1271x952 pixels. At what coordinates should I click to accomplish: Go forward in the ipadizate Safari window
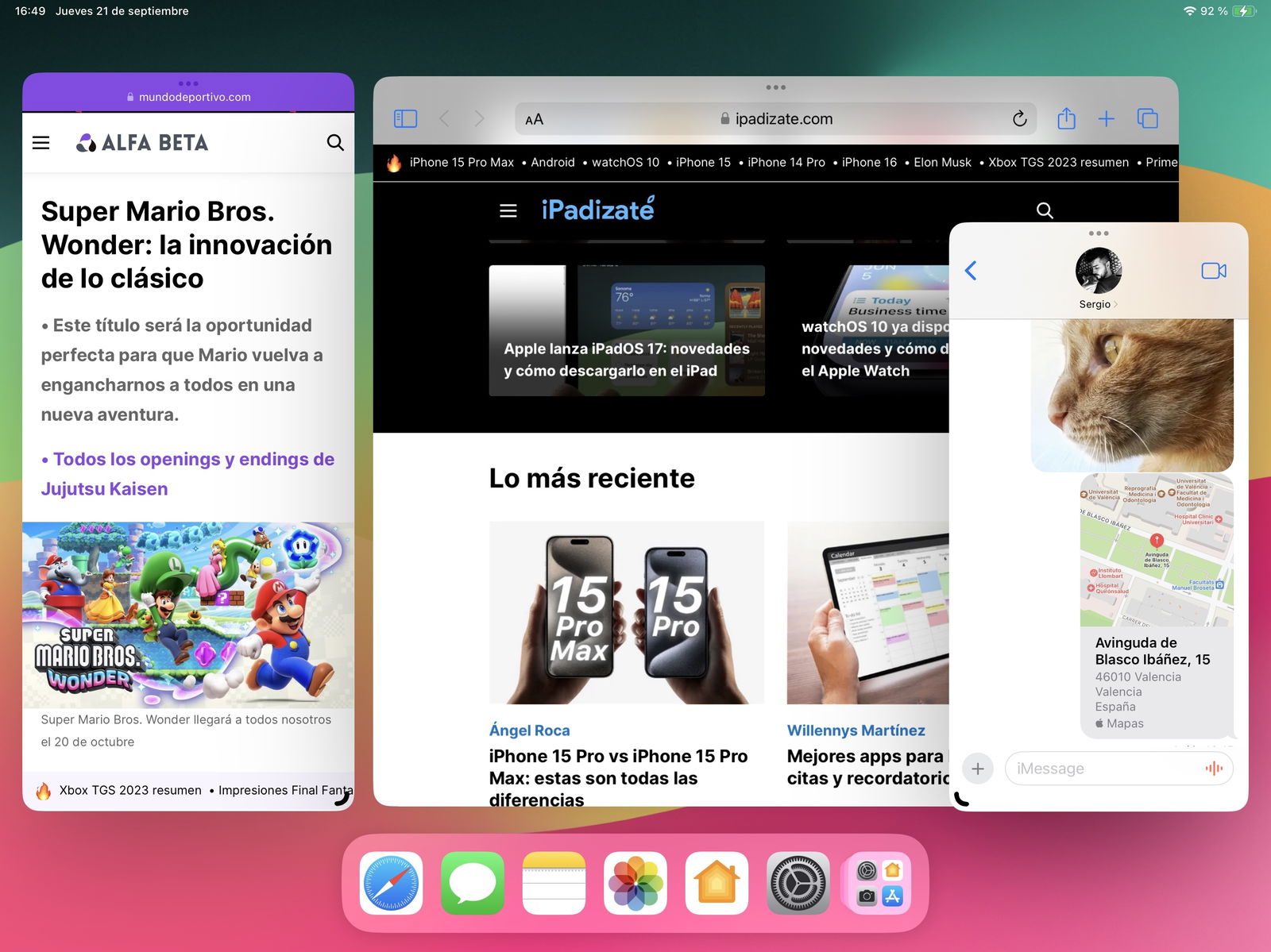pyautogui.click(x=479, y=119)
